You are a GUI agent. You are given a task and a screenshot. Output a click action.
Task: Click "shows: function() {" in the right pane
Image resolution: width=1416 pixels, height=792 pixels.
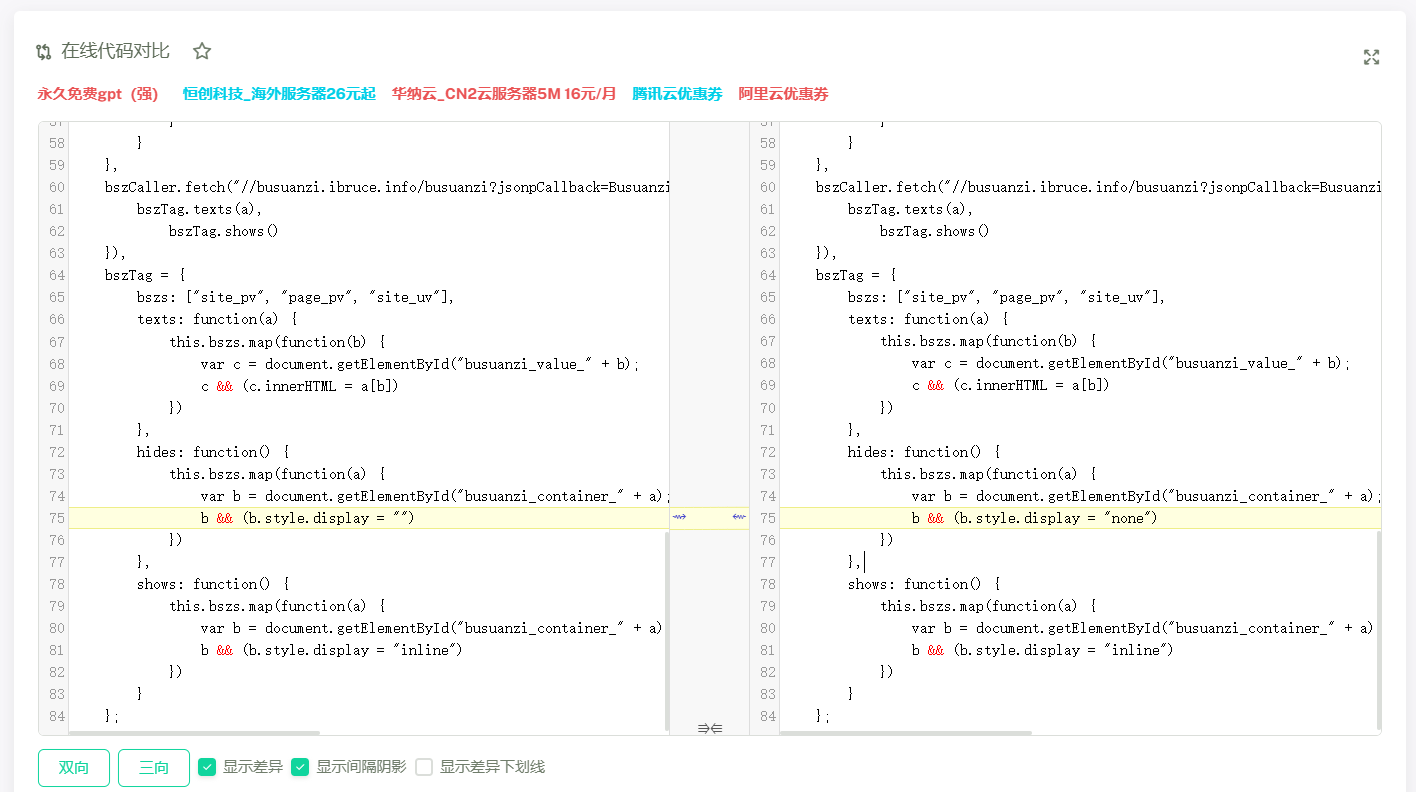[x=924, y=584]
